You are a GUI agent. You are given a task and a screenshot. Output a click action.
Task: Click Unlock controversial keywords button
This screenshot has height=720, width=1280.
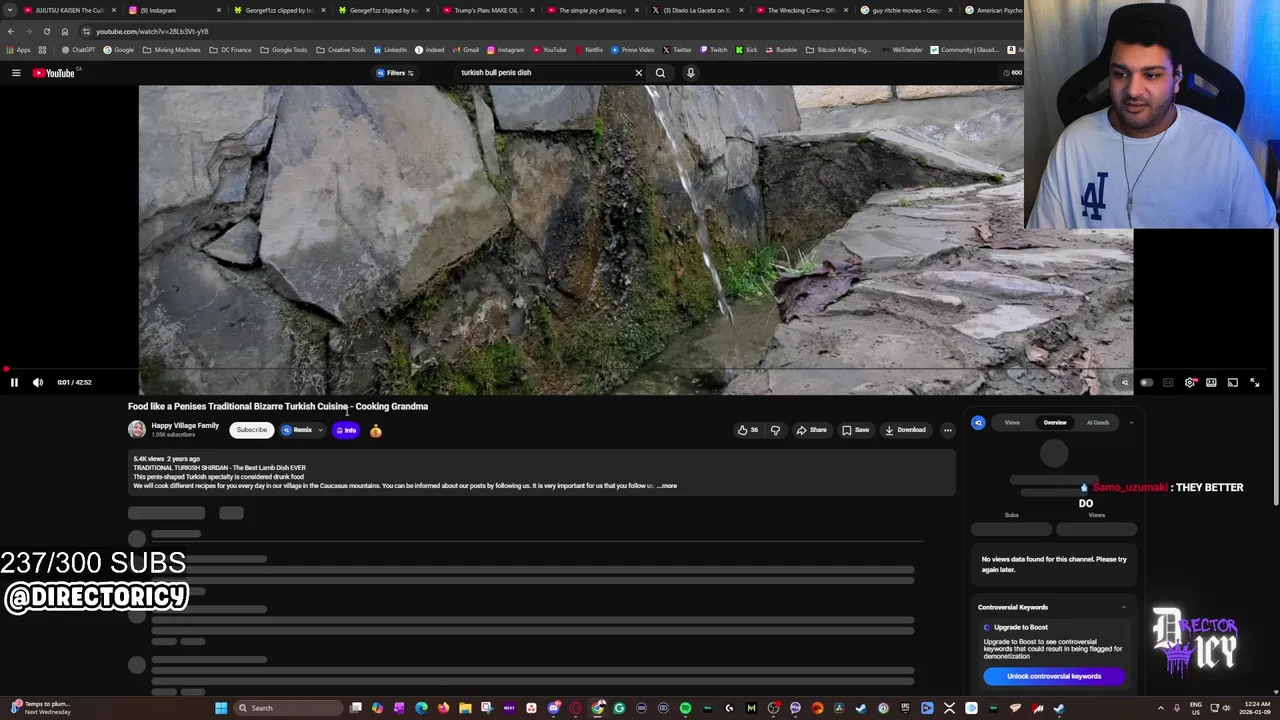1053,676
